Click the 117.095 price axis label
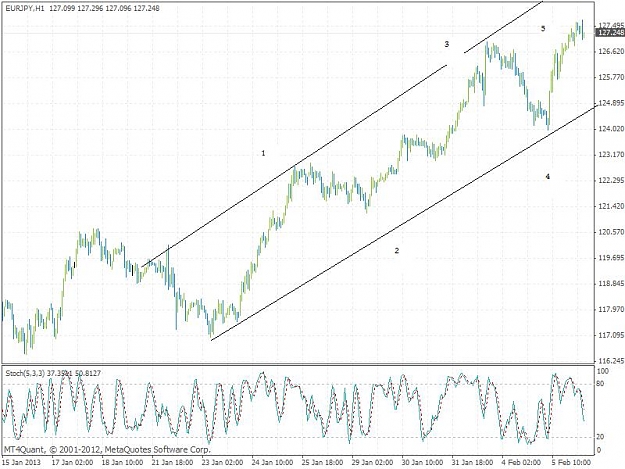625x469 pixels. [611, 335]
